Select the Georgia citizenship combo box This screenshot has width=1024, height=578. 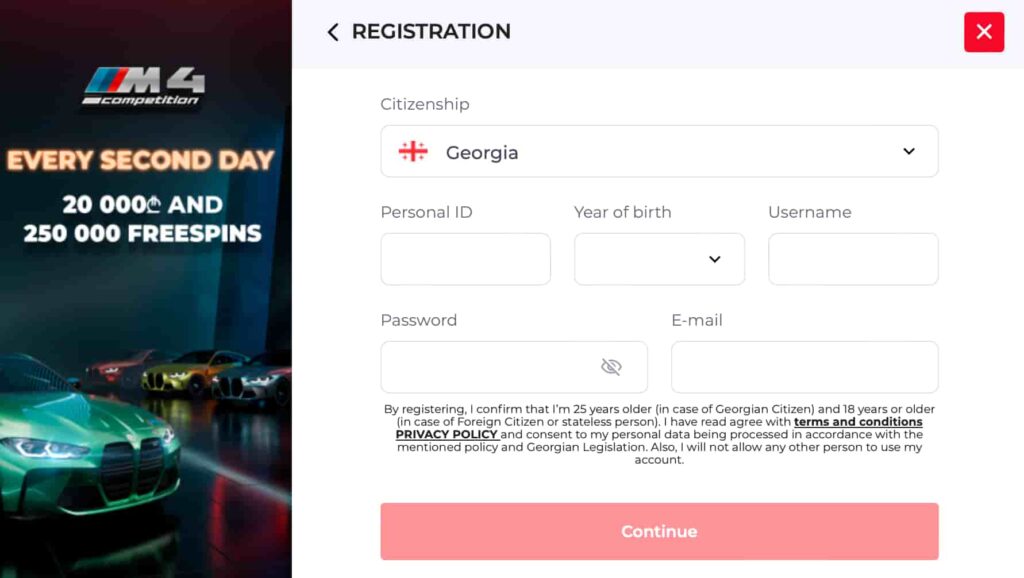pyautogui.click(x=659, y=152)
